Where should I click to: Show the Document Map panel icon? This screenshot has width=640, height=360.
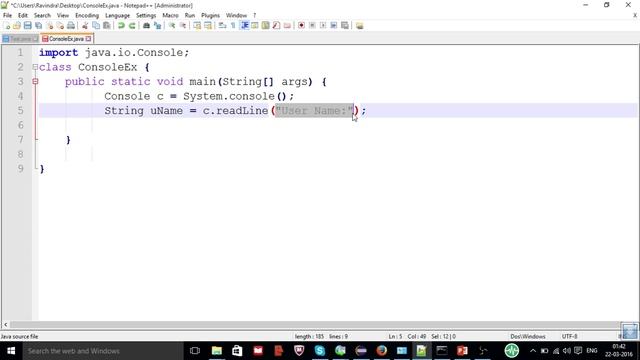coord(265,26)
